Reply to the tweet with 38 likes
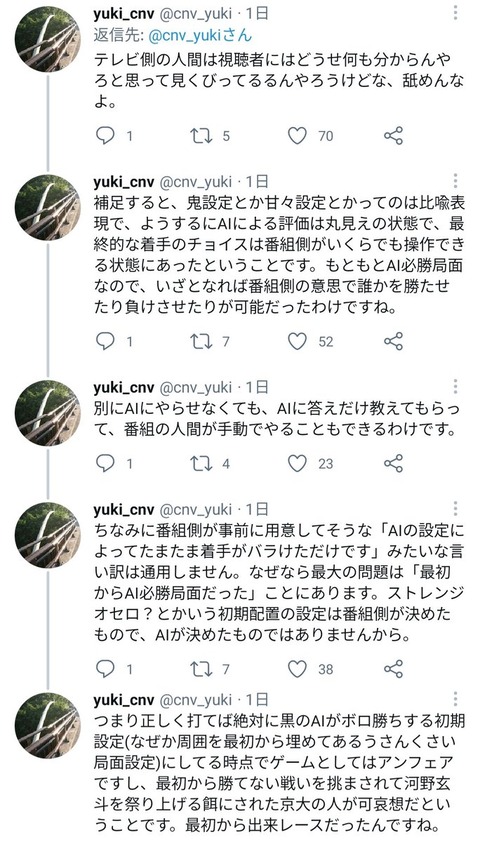 pos(105,669)
